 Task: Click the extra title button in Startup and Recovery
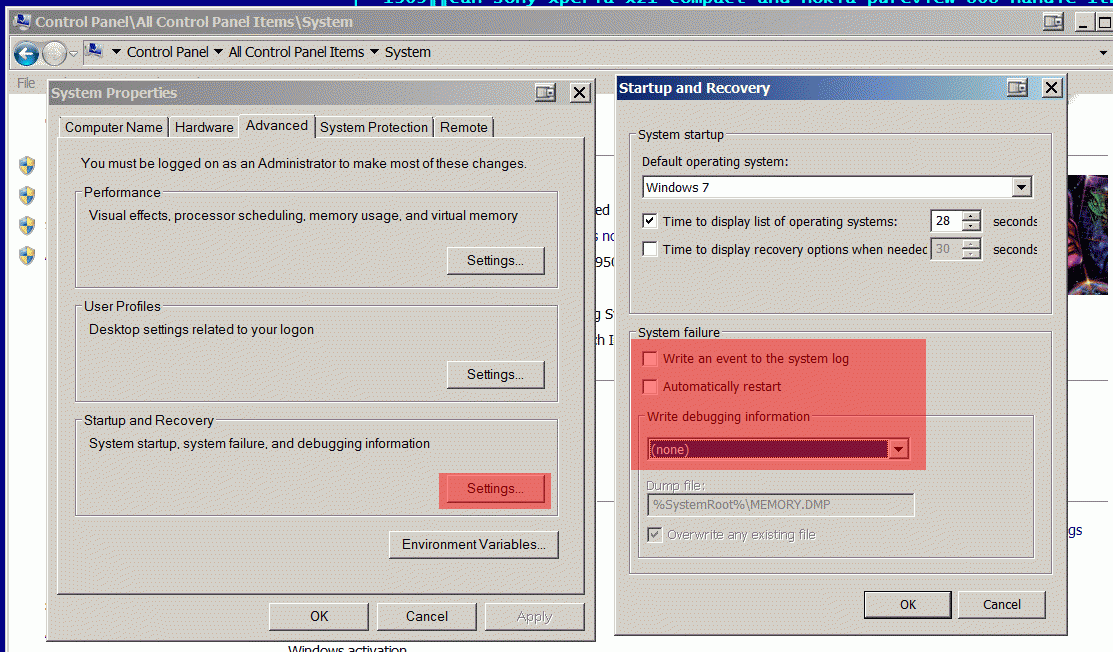[x=1017, y=88]
